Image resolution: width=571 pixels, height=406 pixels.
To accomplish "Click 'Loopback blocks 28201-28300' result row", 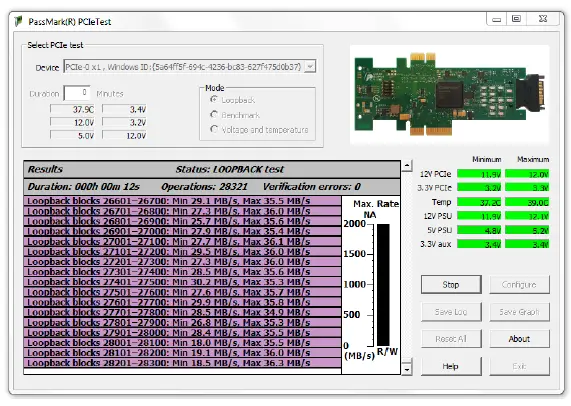I will (182, 363).
